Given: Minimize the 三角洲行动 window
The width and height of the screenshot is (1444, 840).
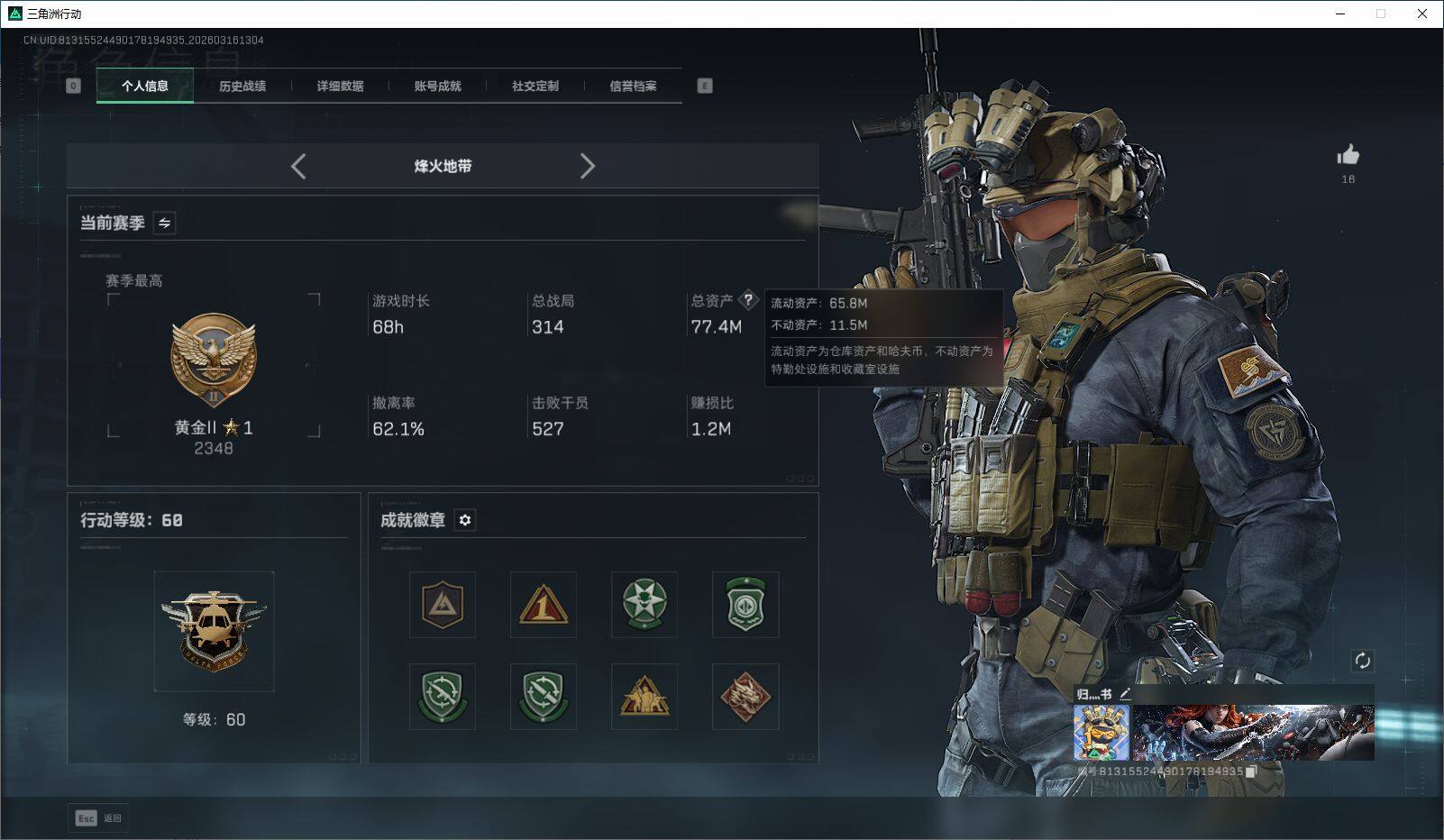Looking at the screenshot, I should (1340, 14).
